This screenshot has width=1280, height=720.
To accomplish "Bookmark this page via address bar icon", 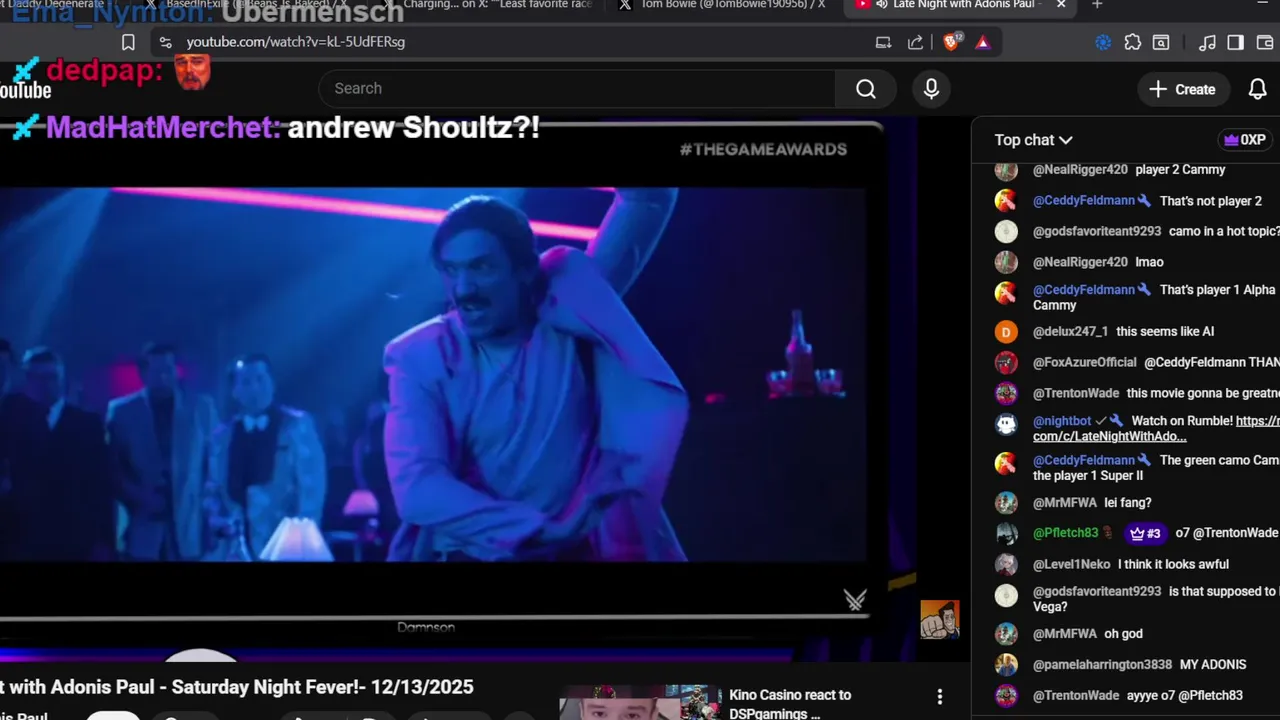I will tap(128, 42).
